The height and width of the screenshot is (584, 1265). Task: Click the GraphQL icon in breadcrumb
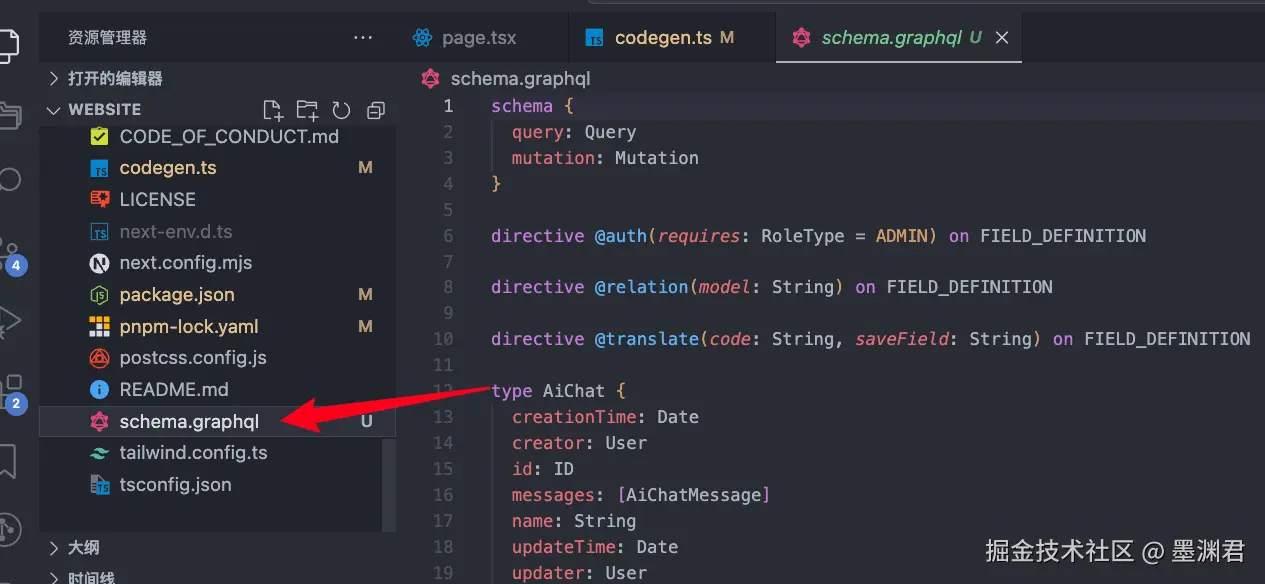(431, 79)
